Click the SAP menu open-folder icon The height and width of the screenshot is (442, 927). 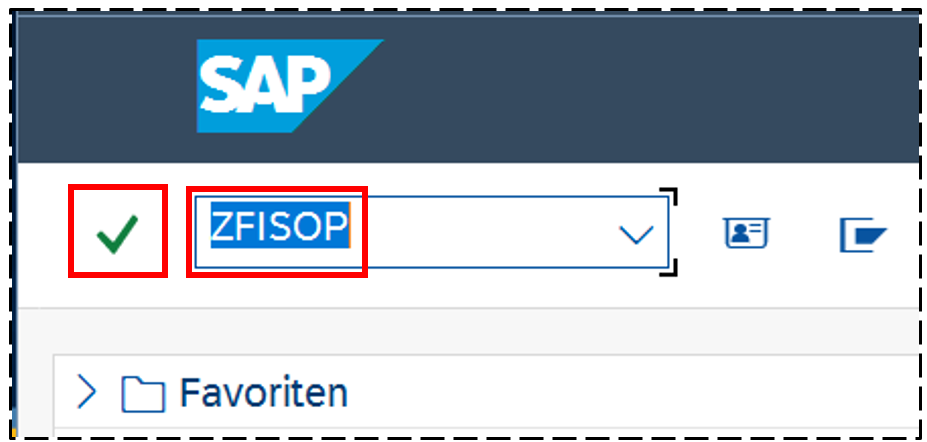864,235
